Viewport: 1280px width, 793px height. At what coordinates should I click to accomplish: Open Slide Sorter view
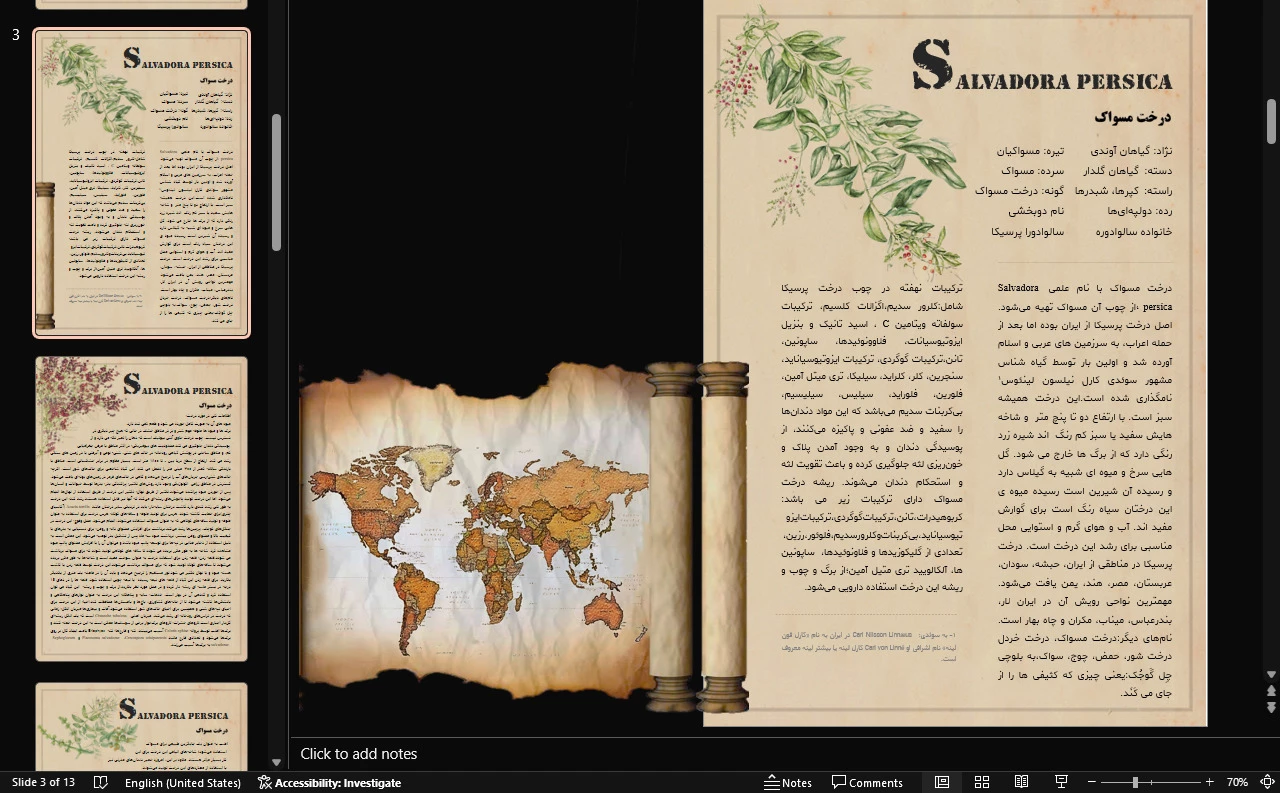click(x=981, y=782)
